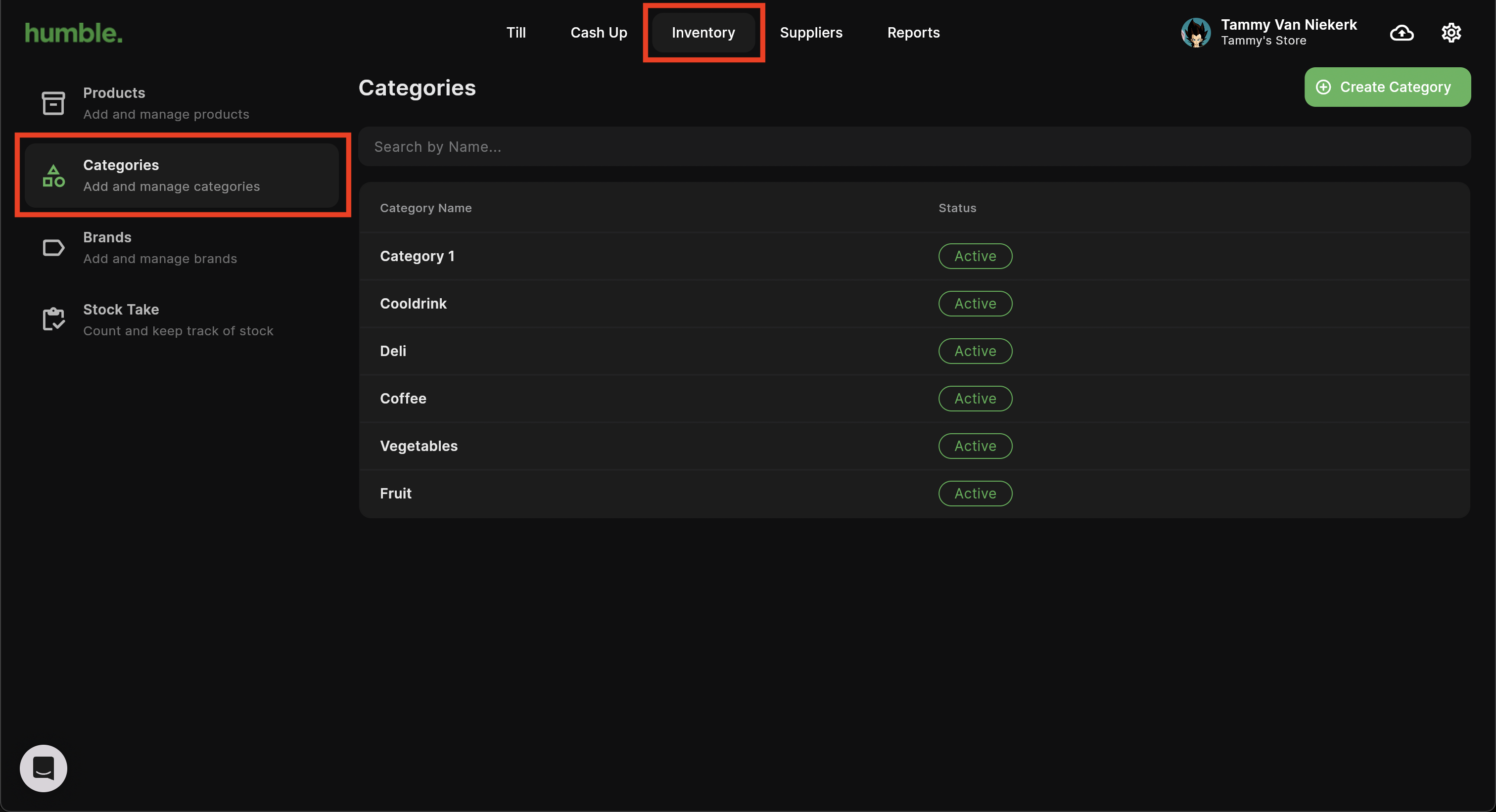Open the Cooldrink category row
This screenshot has width=1496, height=812.
[914, 304]
